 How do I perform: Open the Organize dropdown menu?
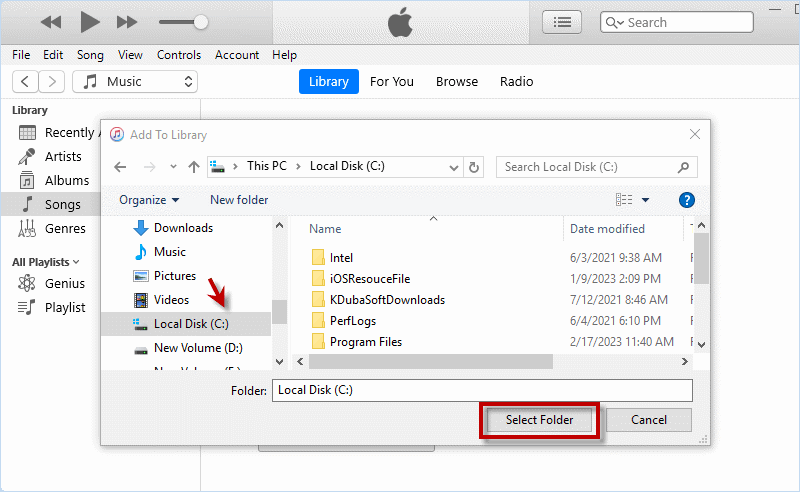[x=149, y=200]
